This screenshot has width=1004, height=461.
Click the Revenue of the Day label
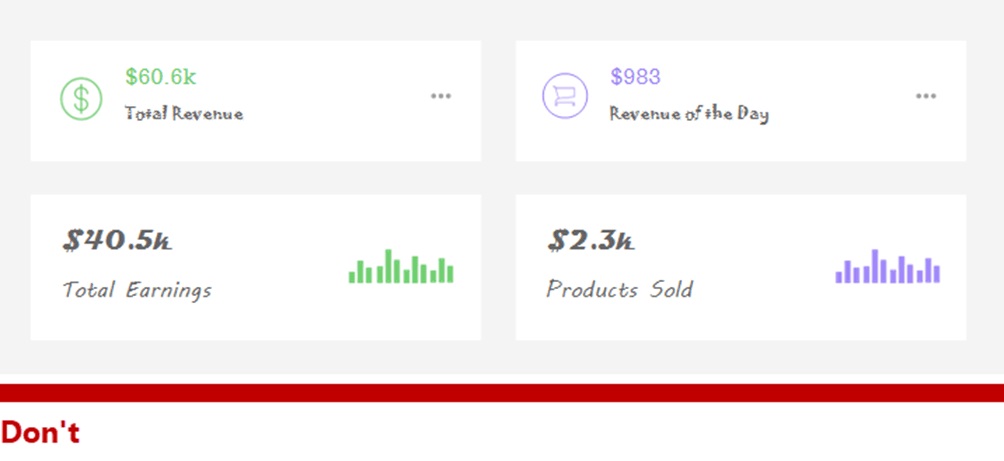[689, 114]
